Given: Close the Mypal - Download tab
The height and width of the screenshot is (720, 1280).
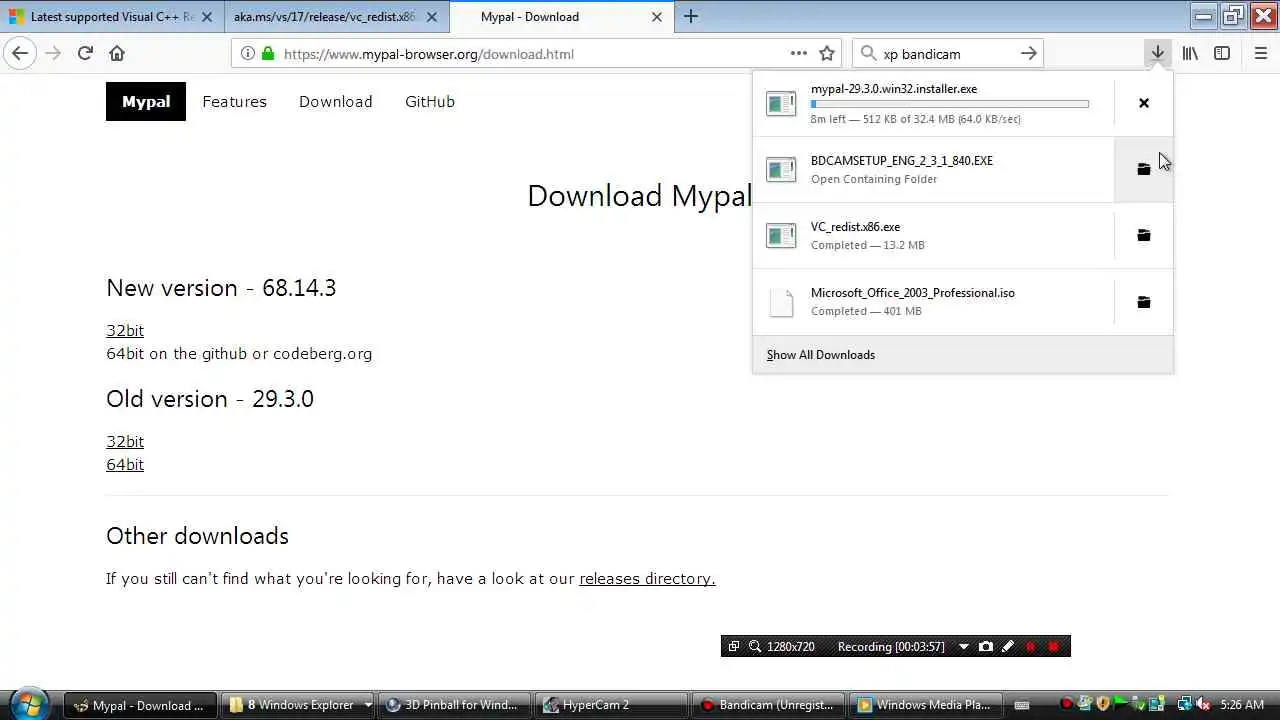Looking at the screenshot, I should (657, 17).
